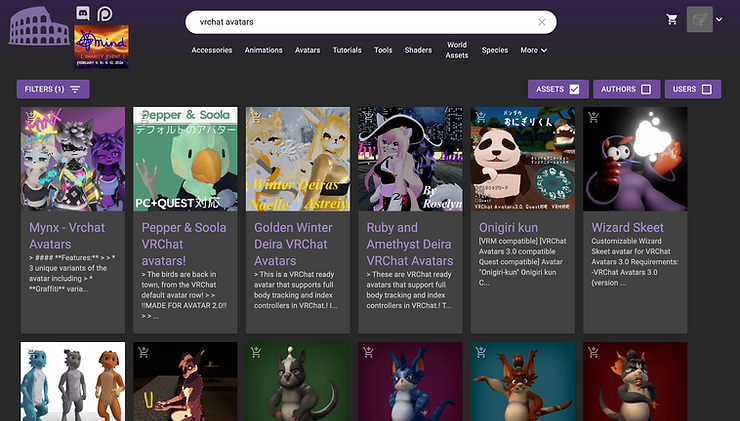740x421 pixels.
Task: Add Ruby and Amethyst Deira to cart
Action: [368, 116]
